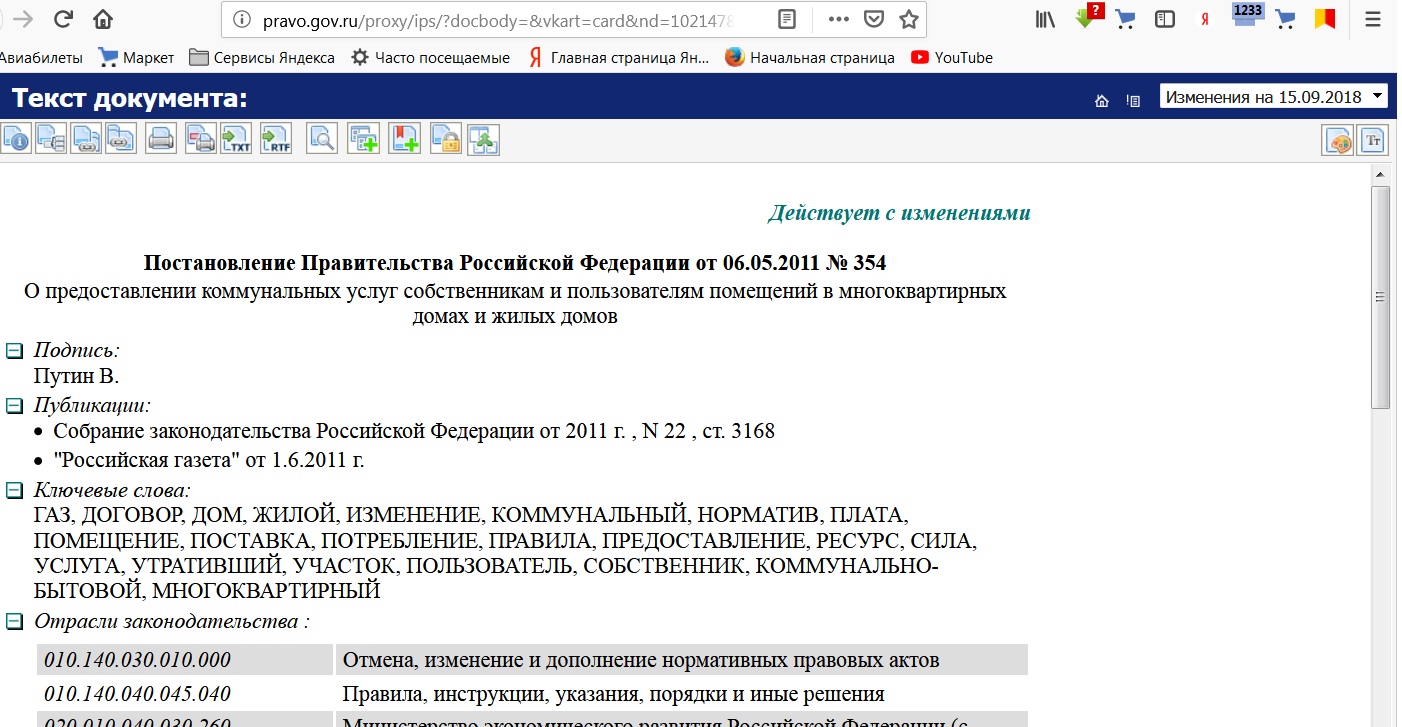
Task: Toggle the browser sidebar icon
Action: [x=1165, y=19]
